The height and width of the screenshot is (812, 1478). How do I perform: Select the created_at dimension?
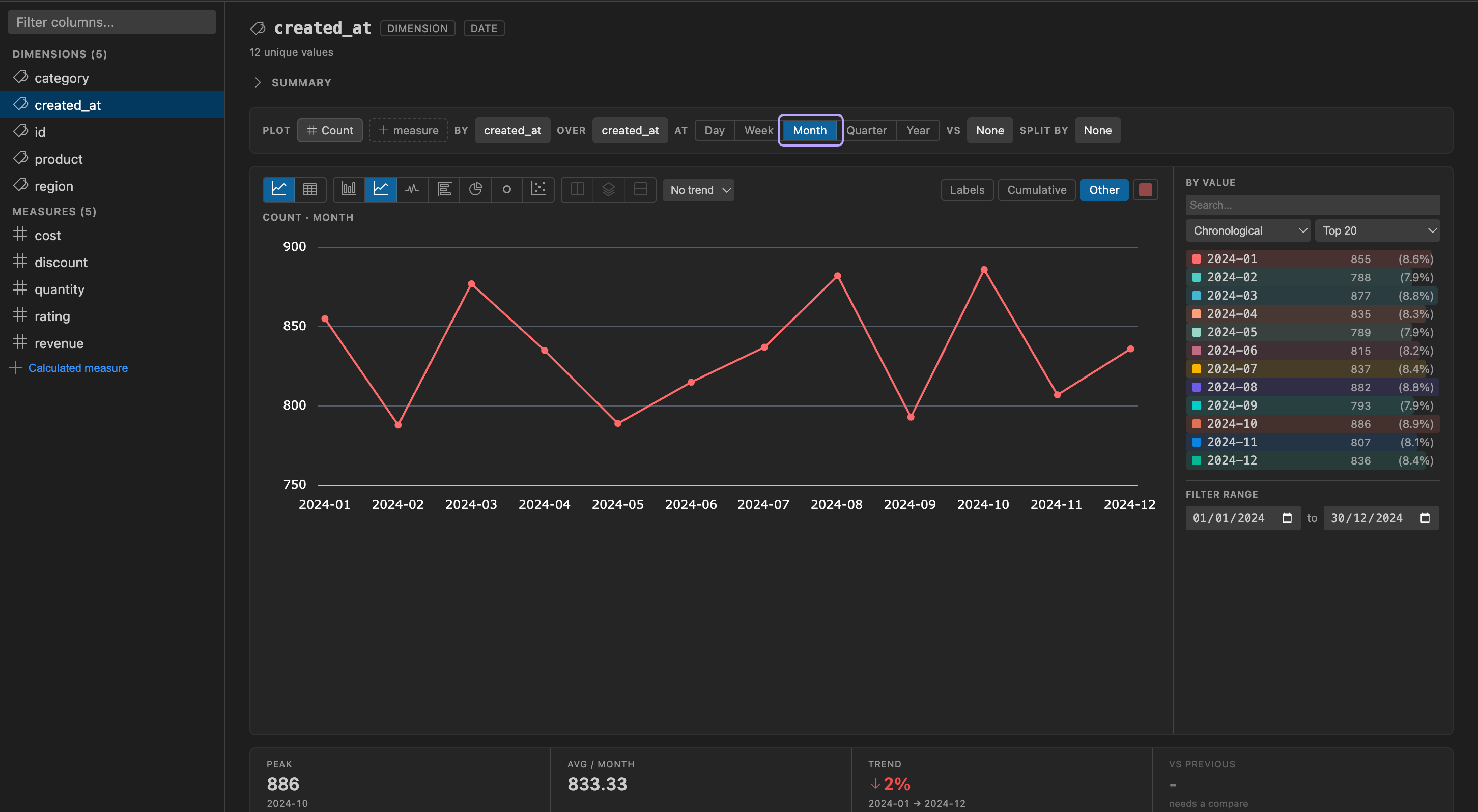coord(112,105)
